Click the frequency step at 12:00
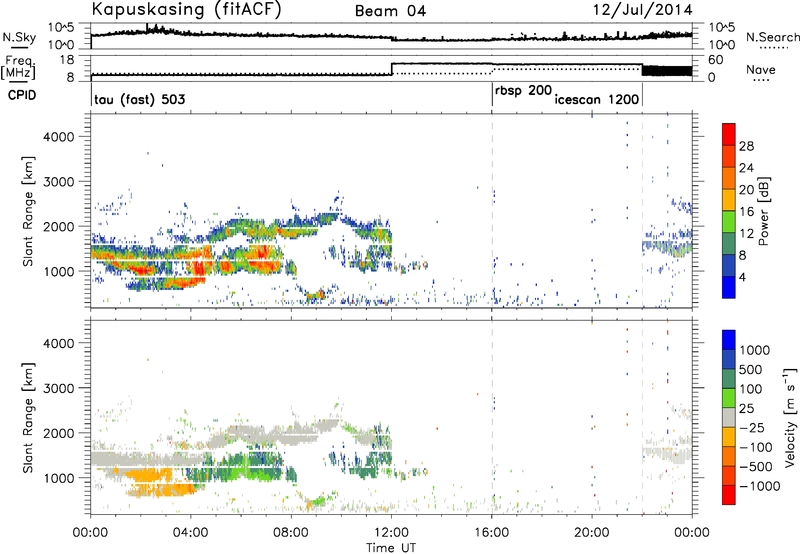This screenshot has width=800, height=554. pyautogui.click(x=391, y=69)
